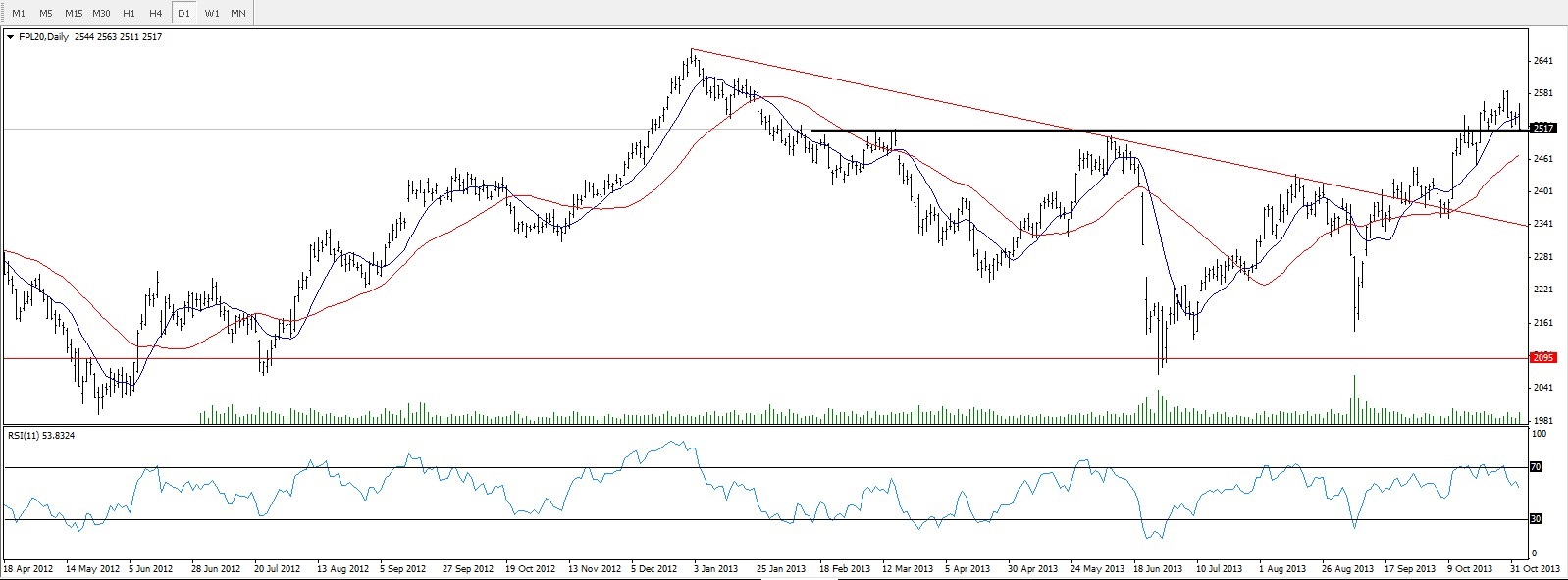Set chart period to M15
The width and height of the screenshot is (1568, 580).
click(x=74, y=13)
